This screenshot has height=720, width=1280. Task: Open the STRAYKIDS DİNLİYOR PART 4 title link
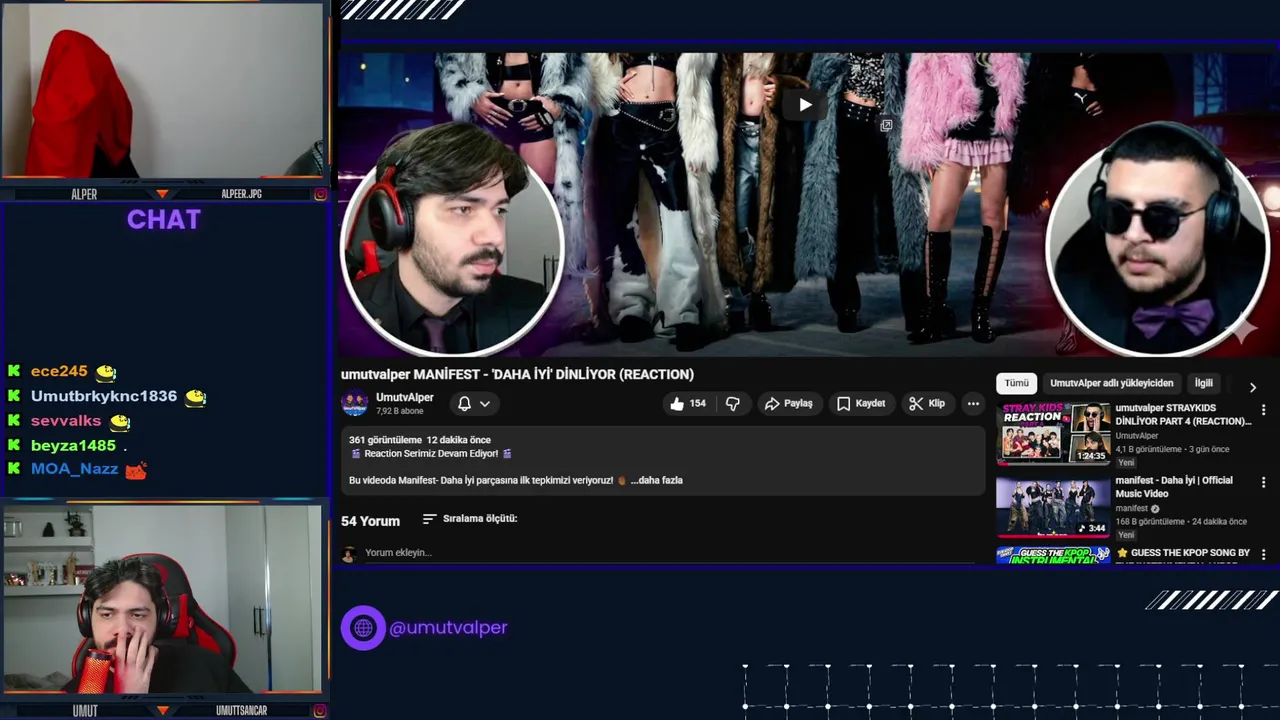pyautogui.click(x=1183, y=415)
